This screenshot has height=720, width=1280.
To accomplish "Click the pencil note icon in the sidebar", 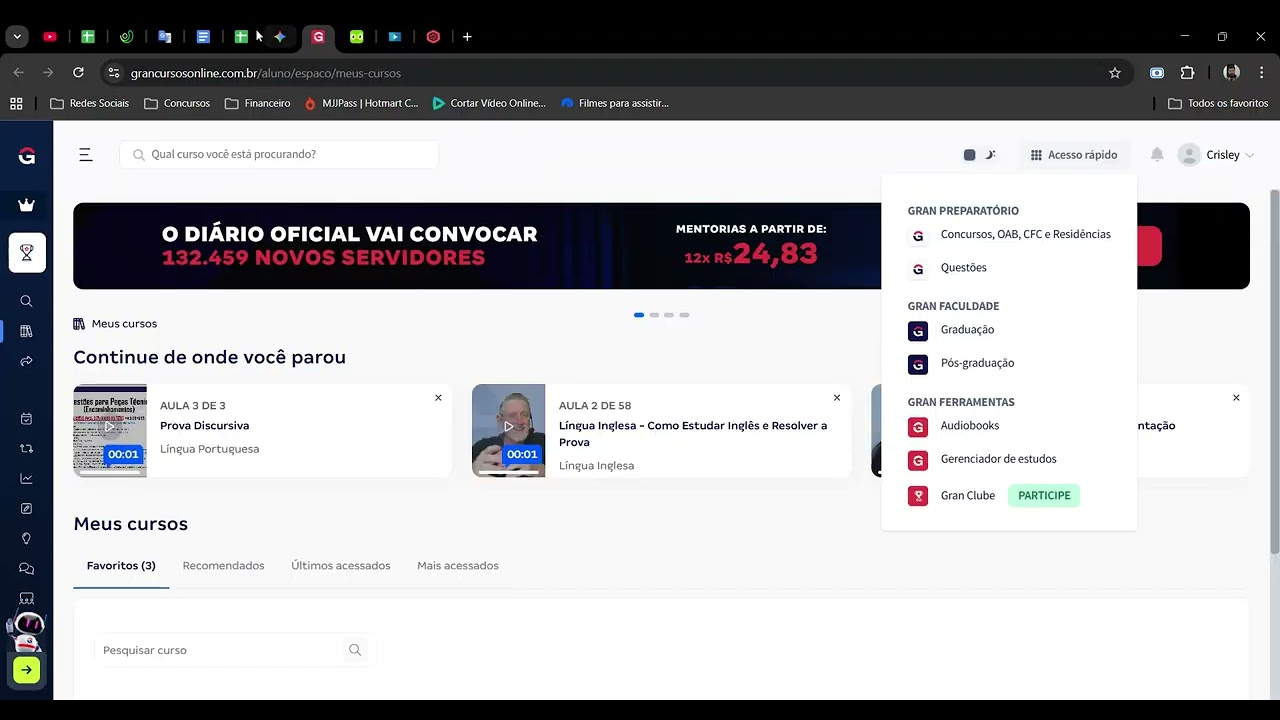I will pyautogui.click(x=27, y=509).
